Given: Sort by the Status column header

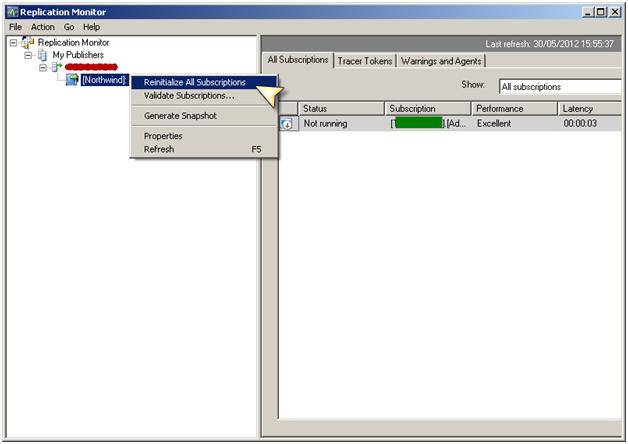Looking at the screenshot, I should 341,108.
